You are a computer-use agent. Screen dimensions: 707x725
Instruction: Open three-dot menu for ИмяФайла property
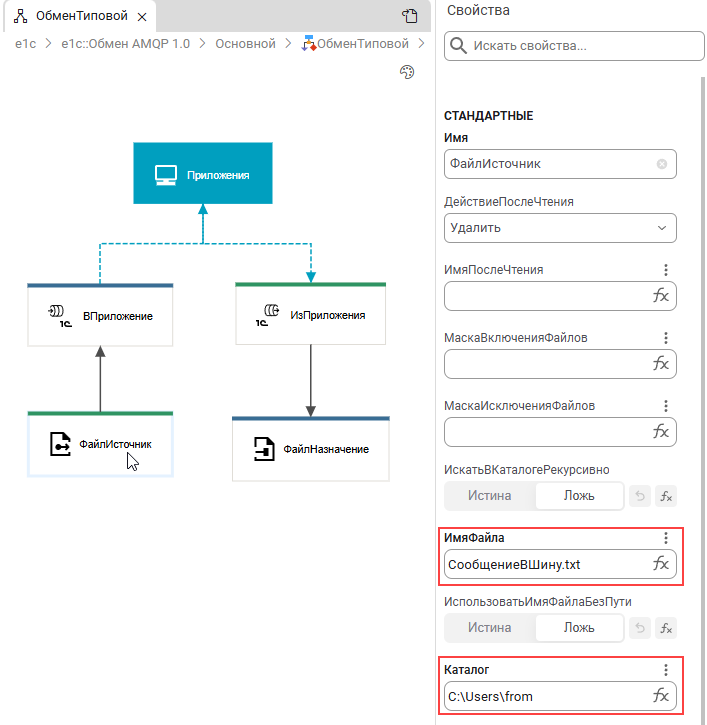[x=666, y=538]
